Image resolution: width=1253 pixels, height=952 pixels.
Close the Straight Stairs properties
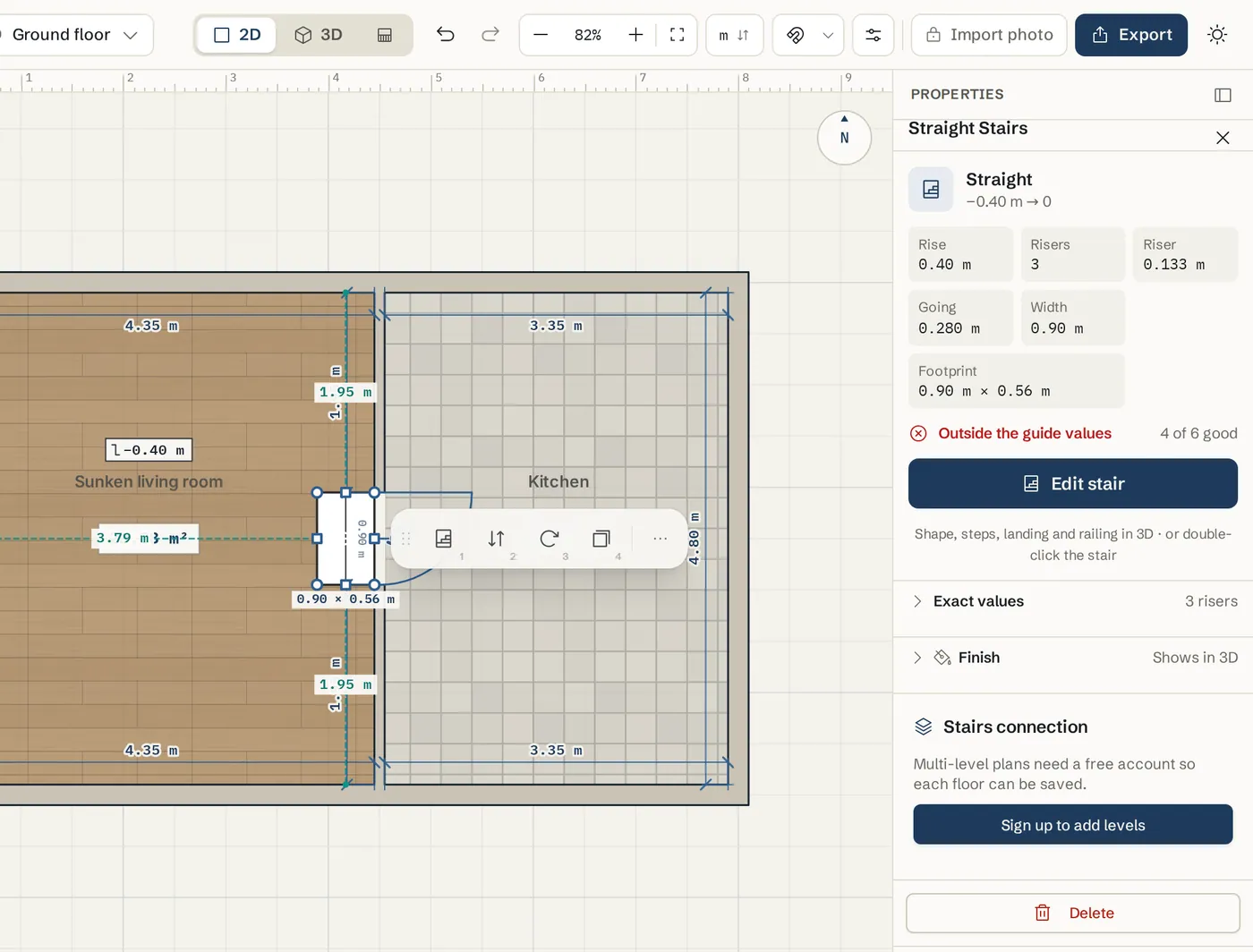coord(1223,138)
